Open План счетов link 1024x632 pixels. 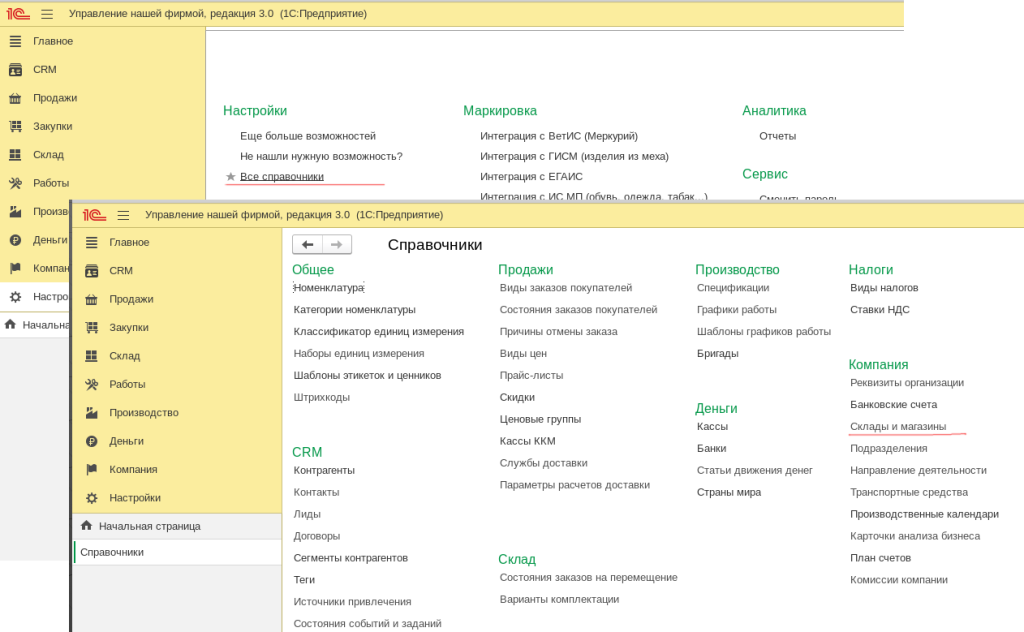point(880,558)
